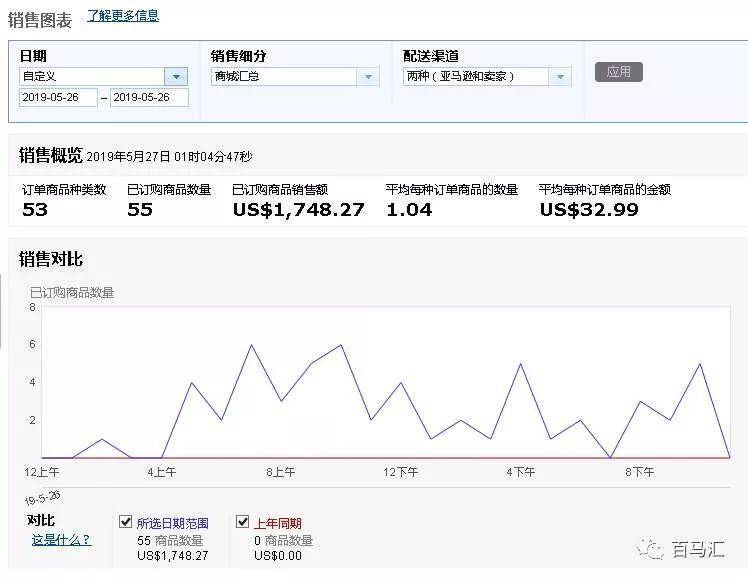The height and width of the screenshot is (581, 748).
Task: Click the start date input field
Action: click(58, 97)
